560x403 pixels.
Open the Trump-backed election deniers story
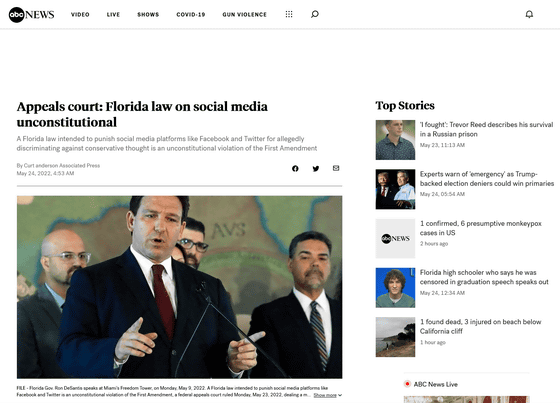click(487, 179)
